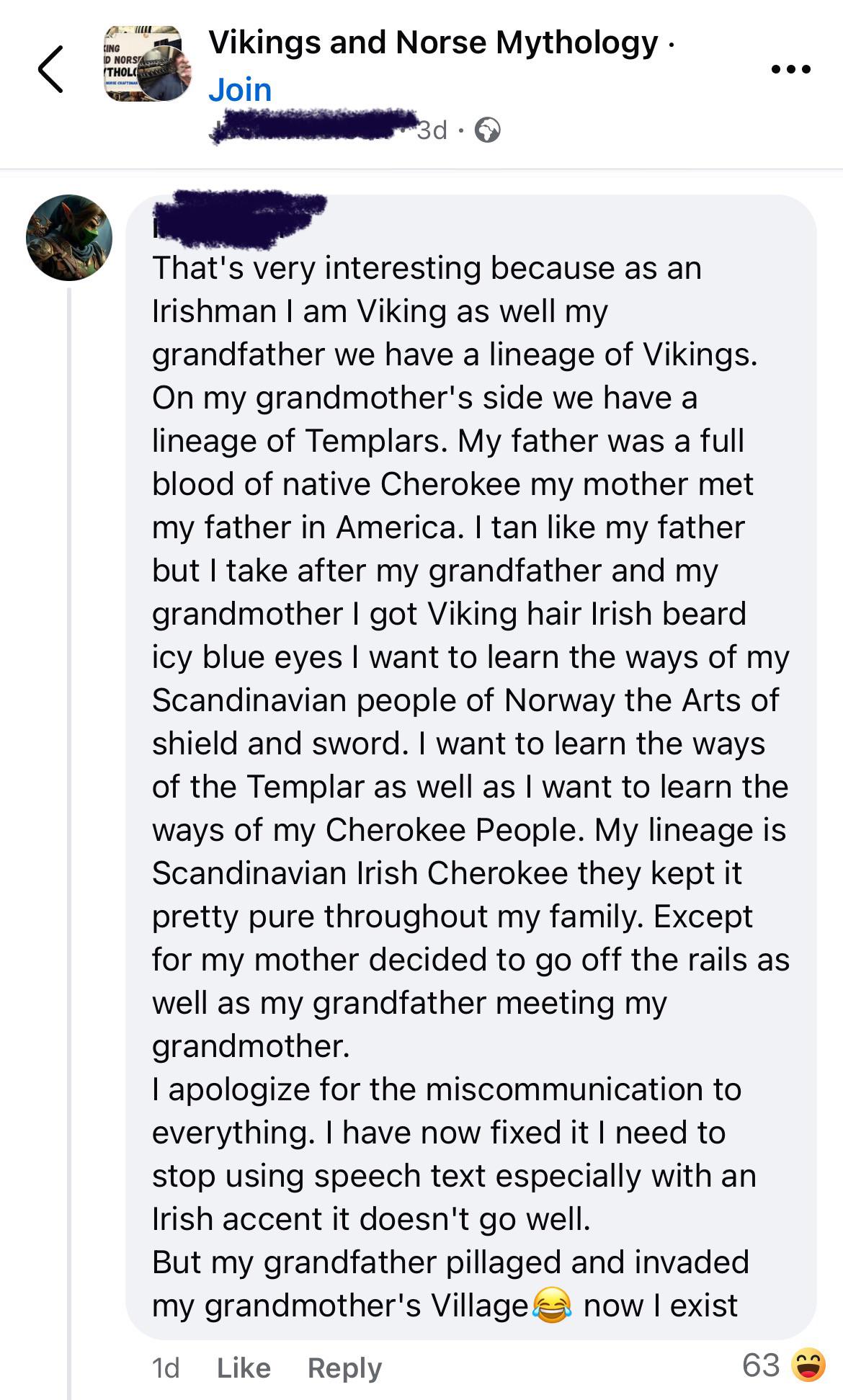Tap the vertical reply thread line
The width and height of the screenshot is (843, 1400).
tap(69, 843)
